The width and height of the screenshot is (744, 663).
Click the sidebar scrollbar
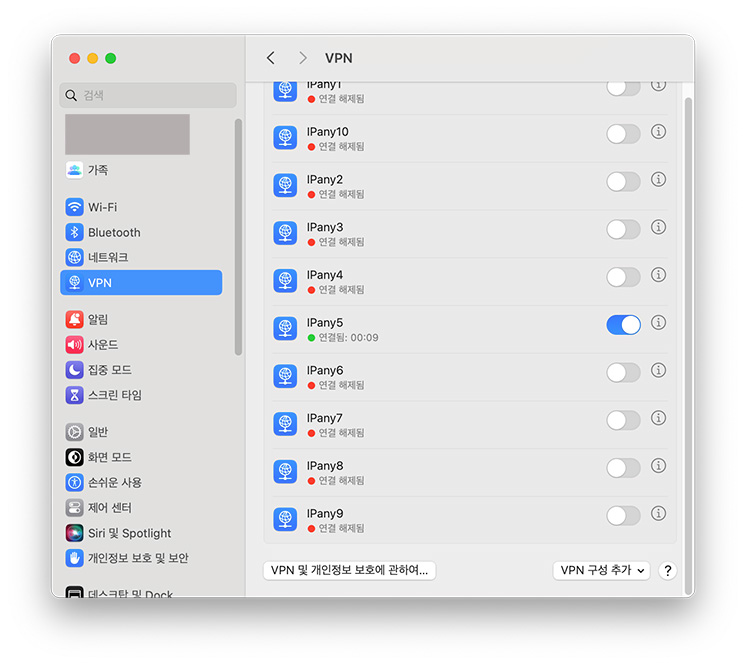click(238, 236)
